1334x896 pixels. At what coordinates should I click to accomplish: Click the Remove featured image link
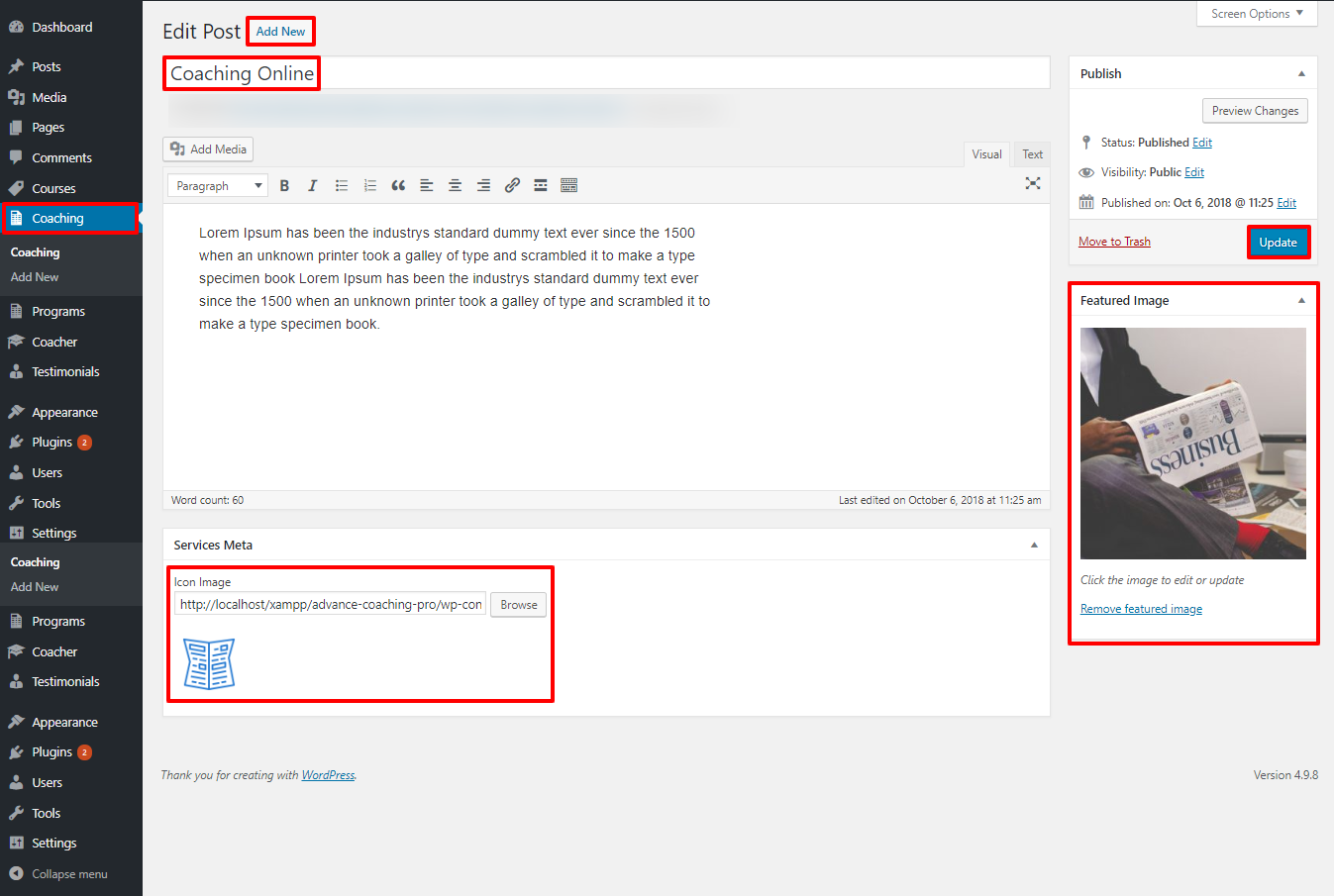[1141, 609]
